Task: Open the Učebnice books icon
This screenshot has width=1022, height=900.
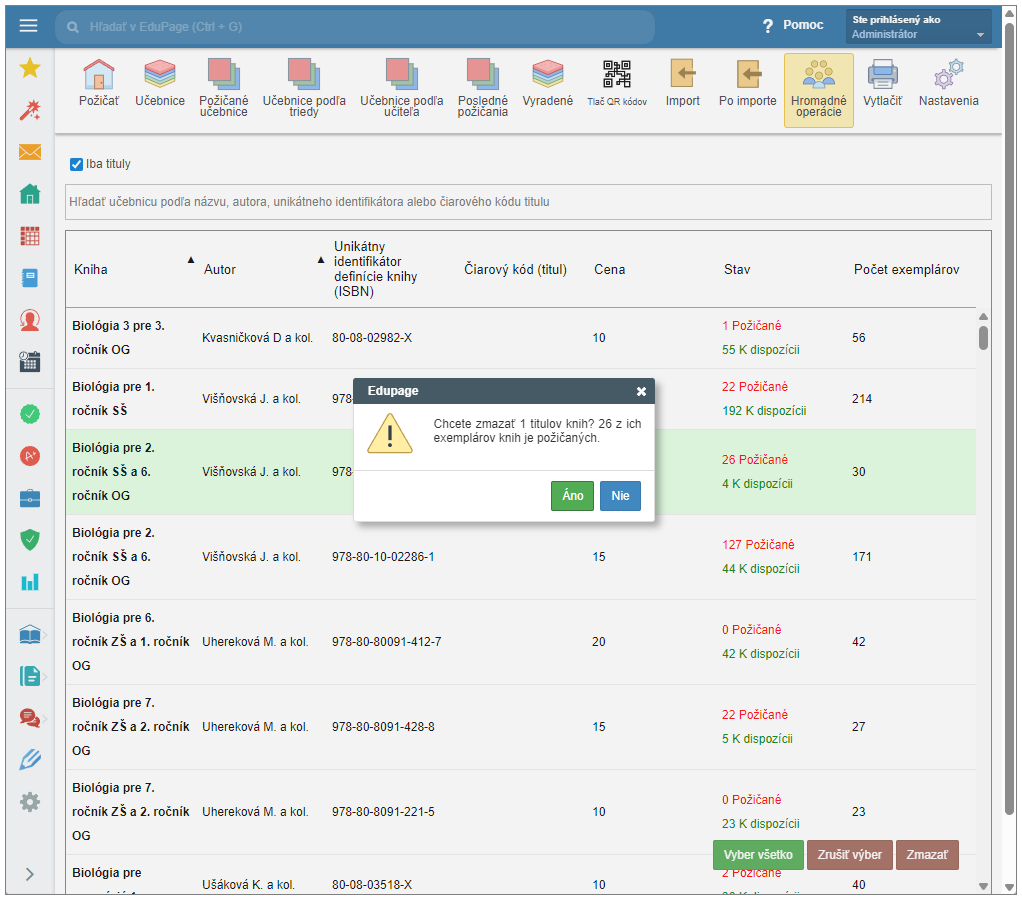Action: (160, 76)
